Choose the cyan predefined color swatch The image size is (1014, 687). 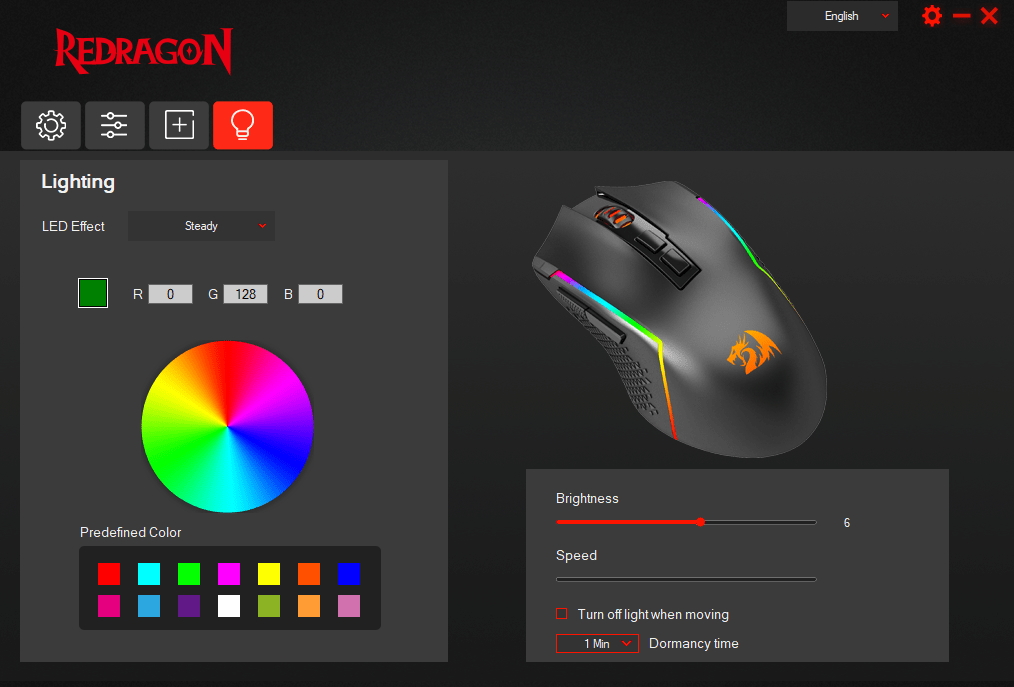[x=149, y=574]
